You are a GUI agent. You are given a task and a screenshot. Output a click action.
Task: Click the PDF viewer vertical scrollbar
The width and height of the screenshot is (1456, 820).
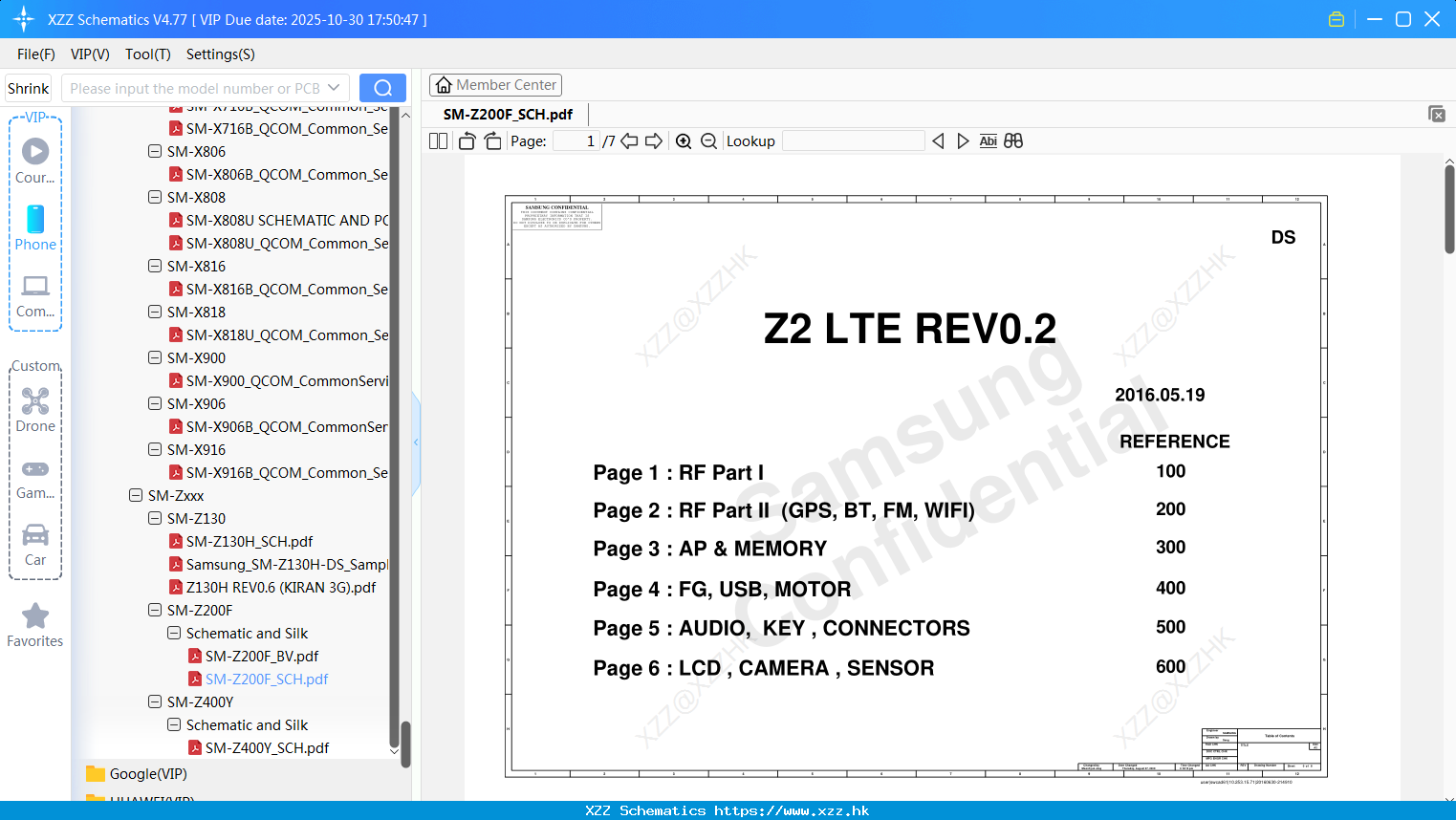(x=1449, y=208)
